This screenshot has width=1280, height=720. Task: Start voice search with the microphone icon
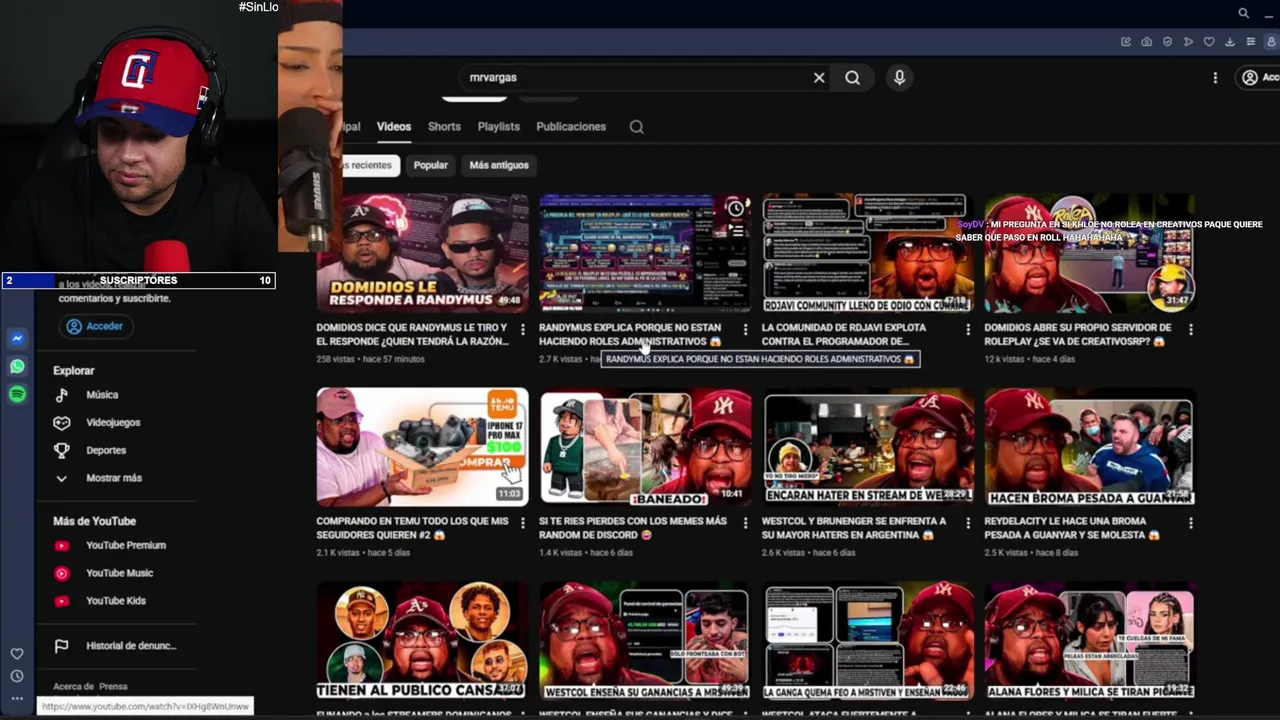tap(899, 77)
